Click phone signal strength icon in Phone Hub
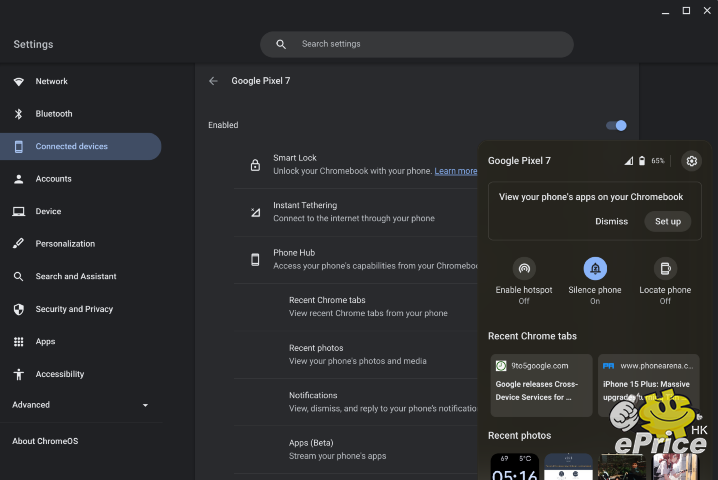 pyautogui.click(x=629, y=161)
